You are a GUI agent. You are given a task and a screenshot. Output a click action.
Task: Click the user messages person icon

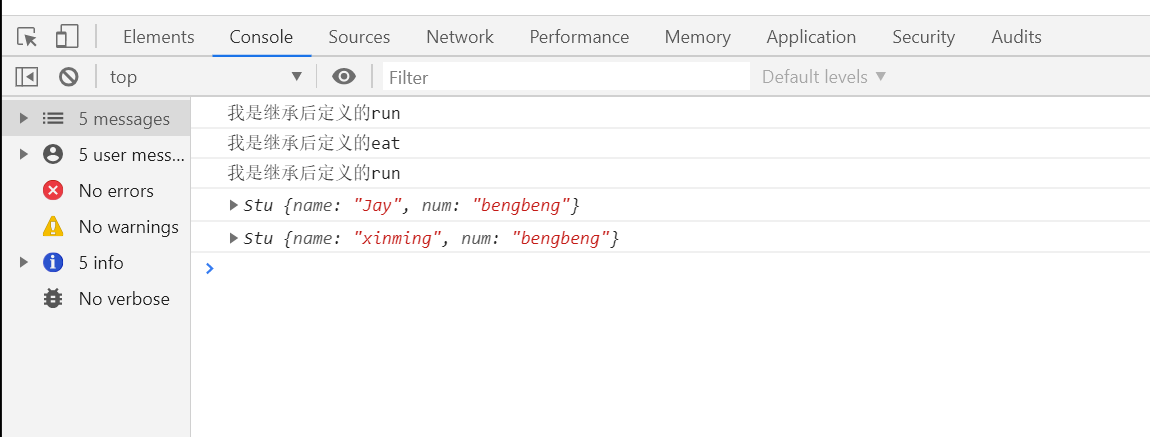pyautogui.click(x=53, y=154)
